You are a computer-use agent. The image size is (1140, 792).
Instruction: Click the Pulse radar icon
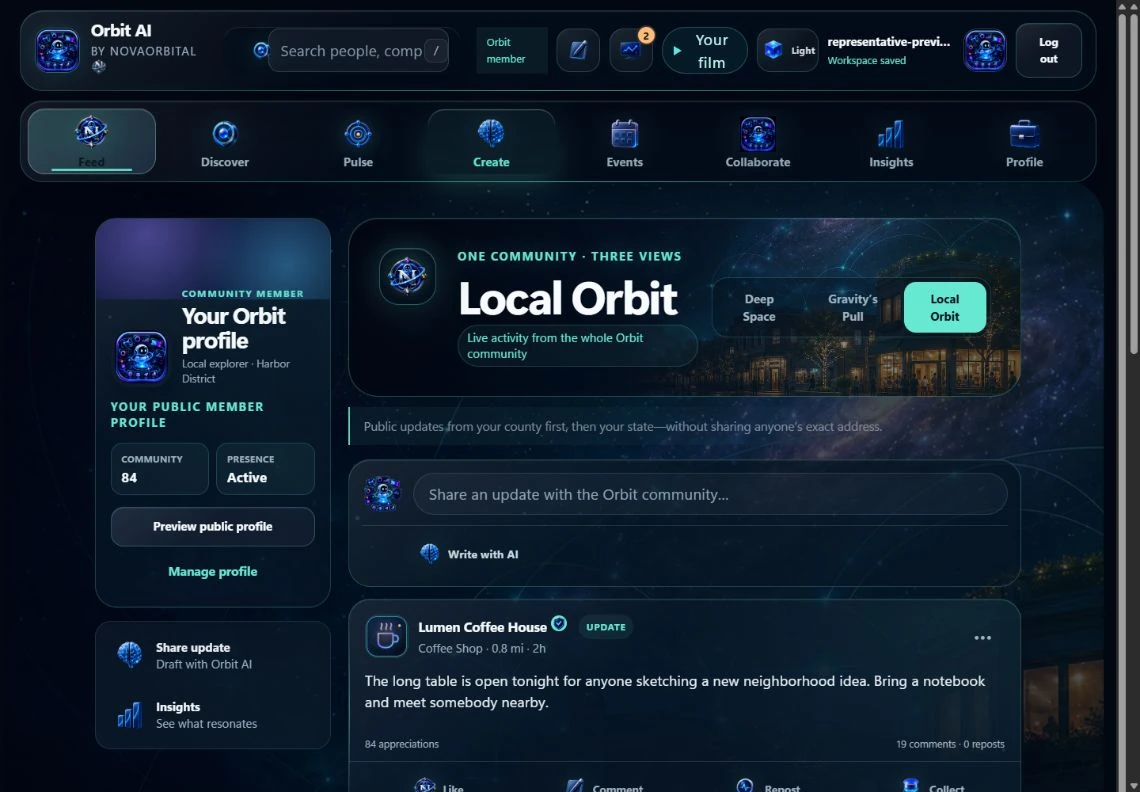click(x=358, y=134)
